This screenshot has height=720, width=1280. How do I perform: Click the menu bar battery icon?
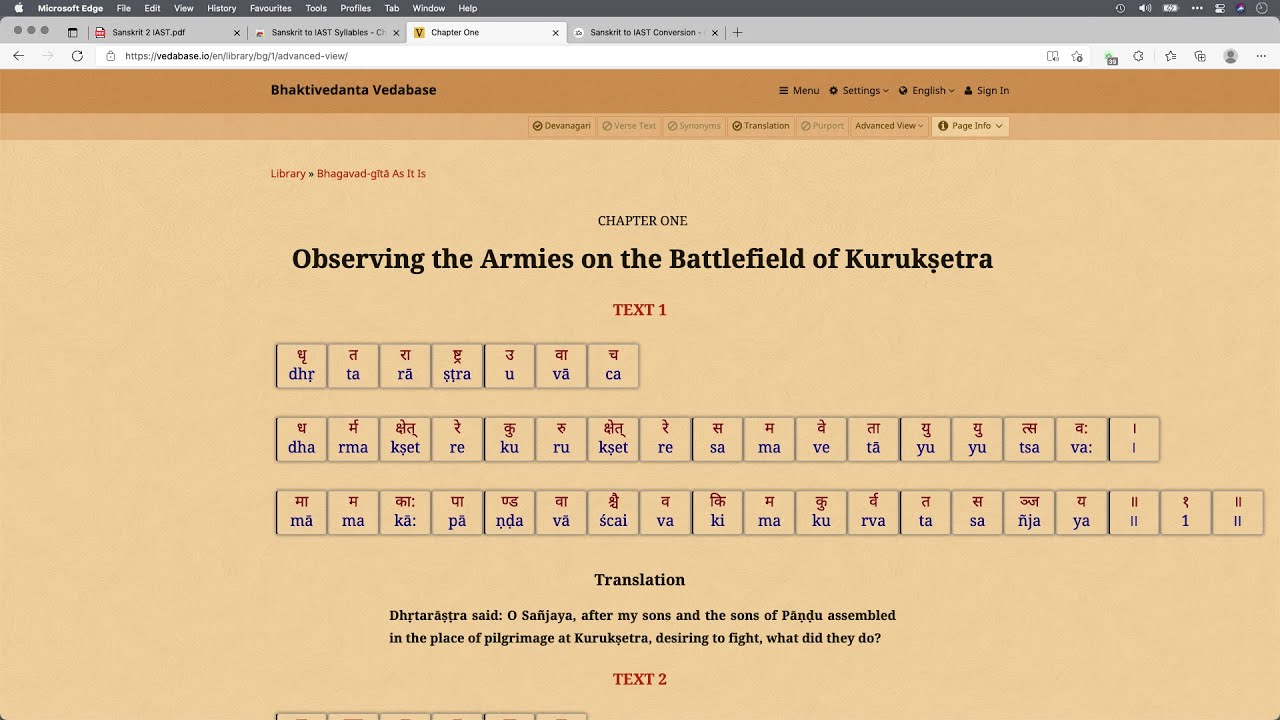1170,8
